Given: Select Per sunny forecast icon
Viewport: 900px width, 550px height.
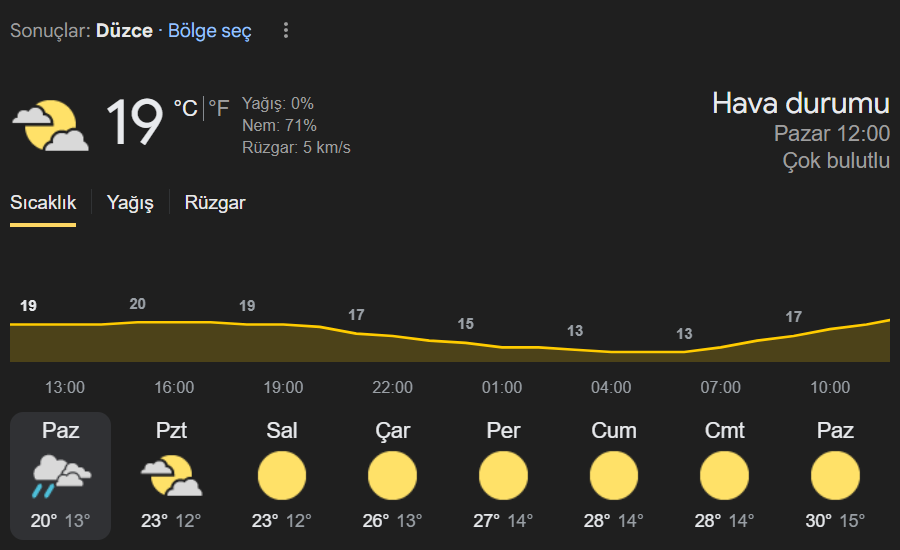Looking at the screenshot, I should click(503, 476).
